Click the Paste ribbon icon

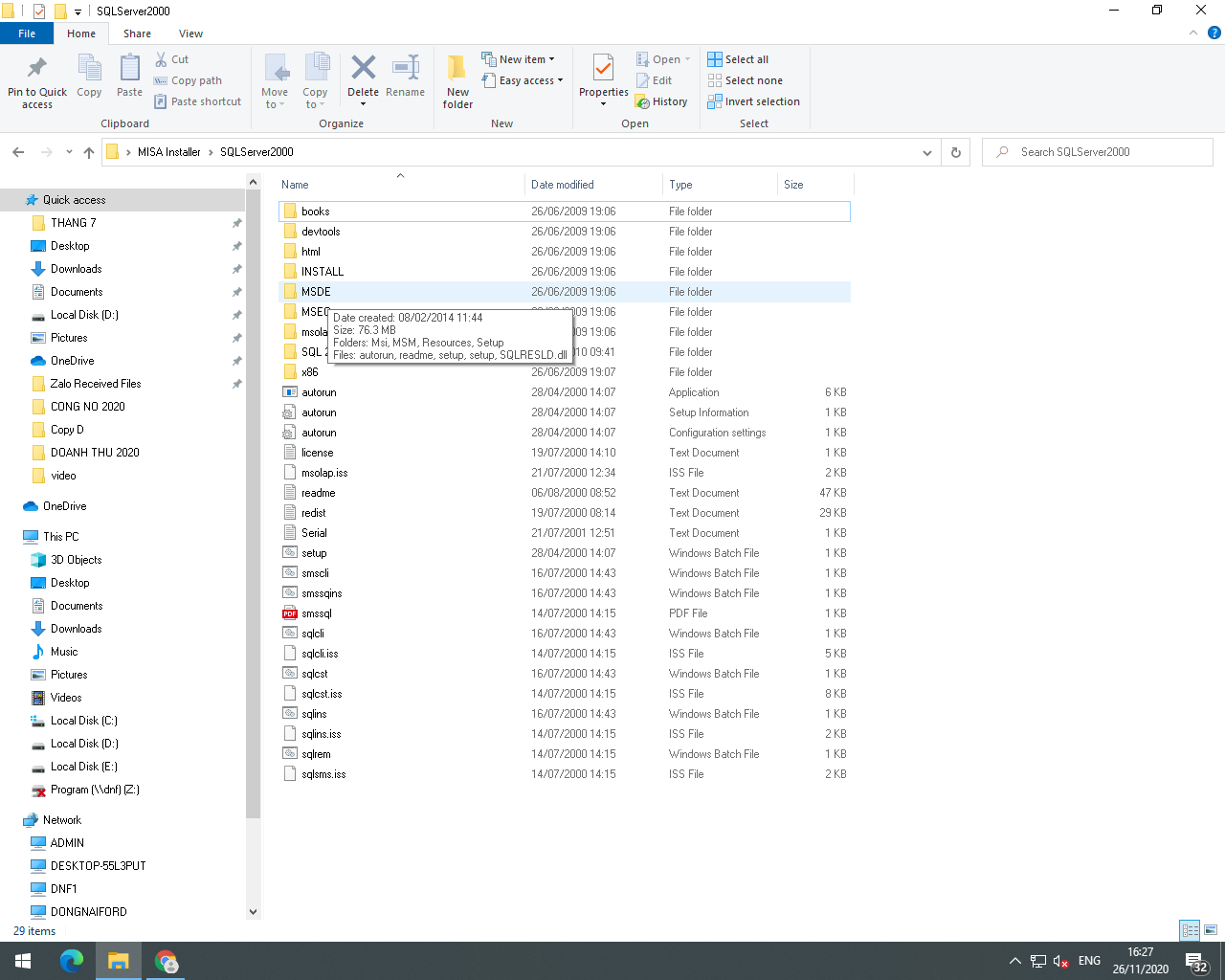[129, 69]
